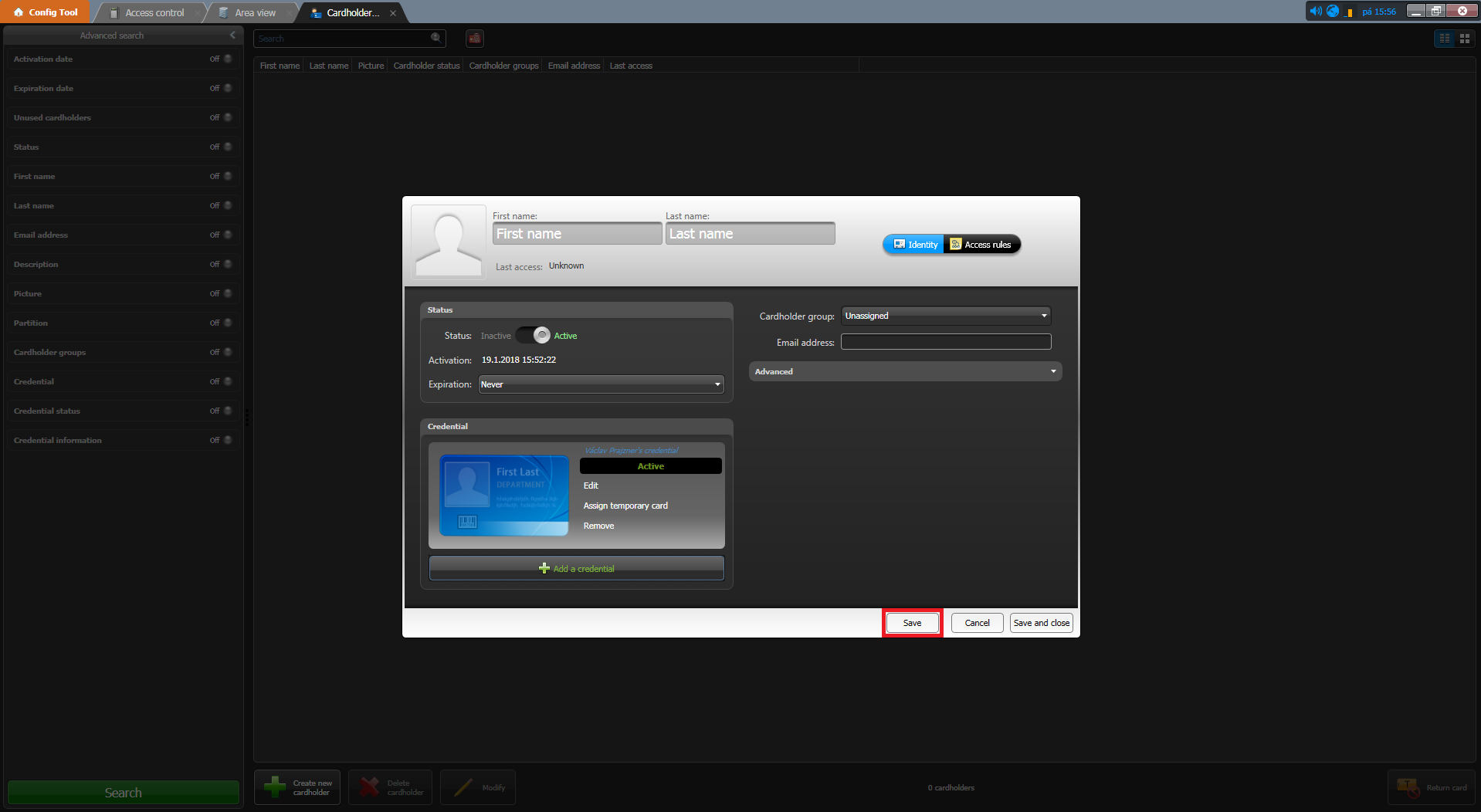Screen dimensions: 1481x812
Task: Click Assign temporary card link
Action: coord(625,506)
